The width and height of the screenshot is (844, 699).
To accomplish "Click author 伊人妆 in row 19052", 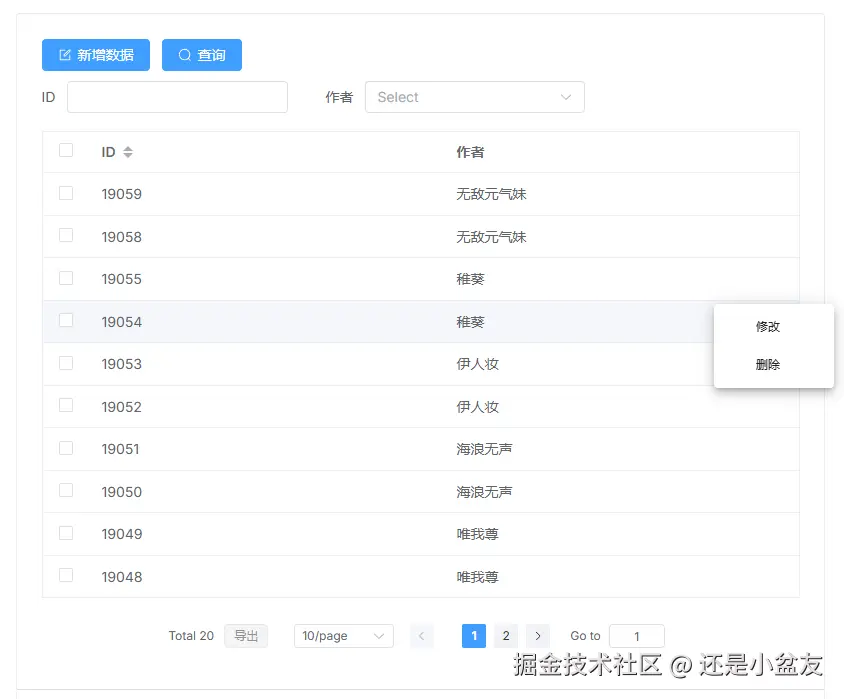I will tap(477, 407).
